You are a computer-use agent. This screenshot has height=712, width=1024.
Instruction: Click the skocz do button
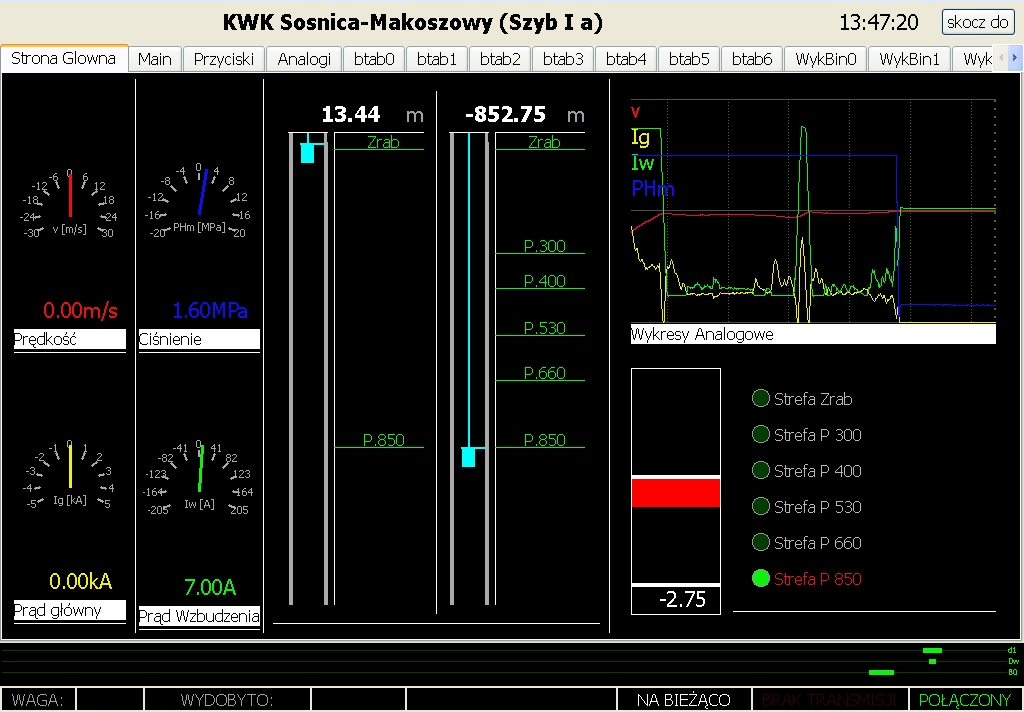click(978, 22)
